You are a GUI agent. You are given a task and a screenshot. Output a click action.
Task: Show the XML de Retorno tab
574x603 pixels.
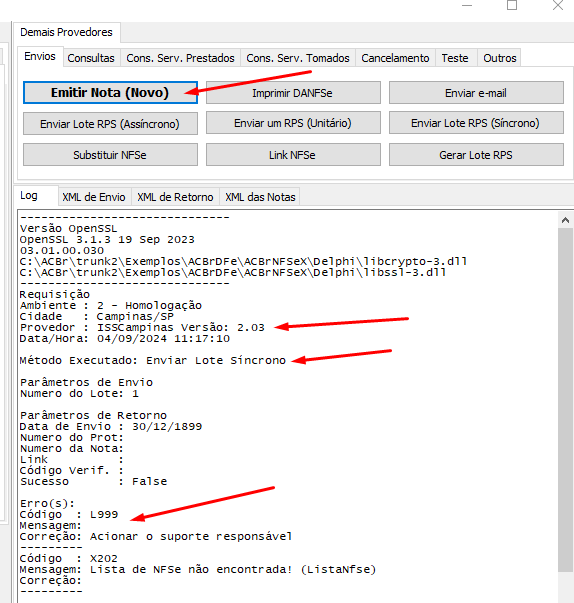pyautogui.click(x=175, y=197)
